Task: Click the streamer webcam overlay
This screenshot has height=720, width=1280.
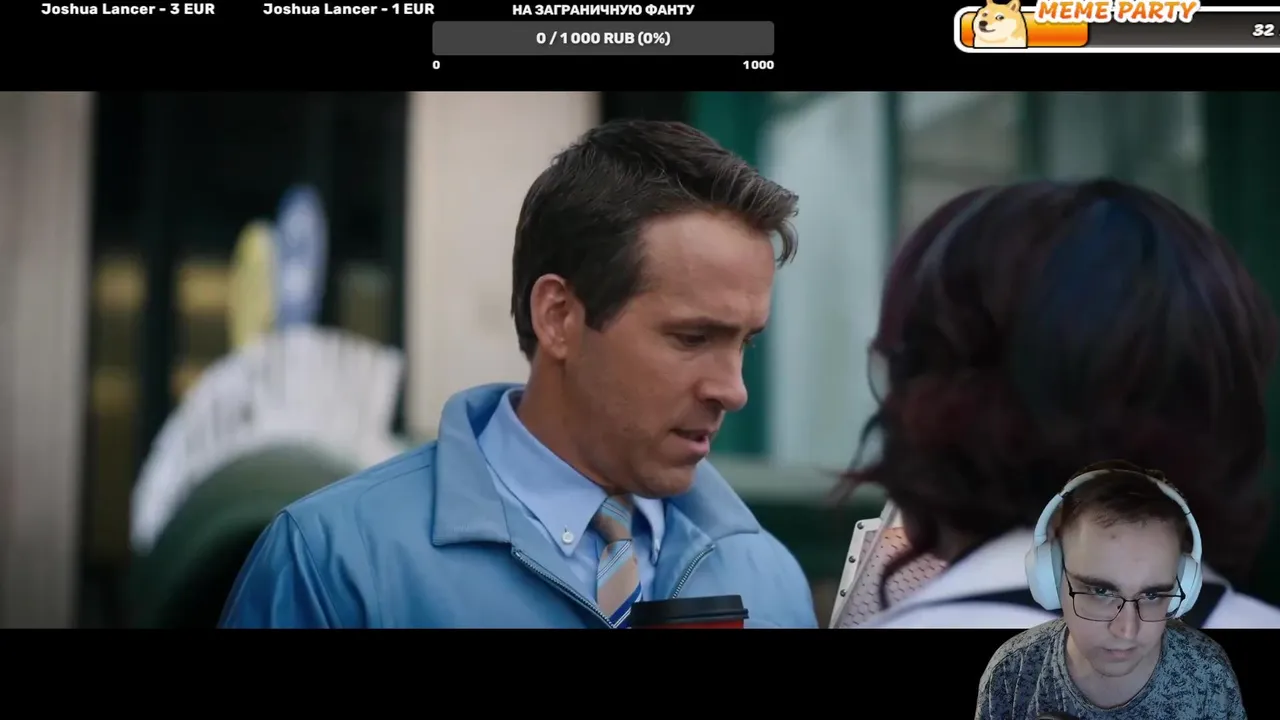Action: coord(1110,592)
